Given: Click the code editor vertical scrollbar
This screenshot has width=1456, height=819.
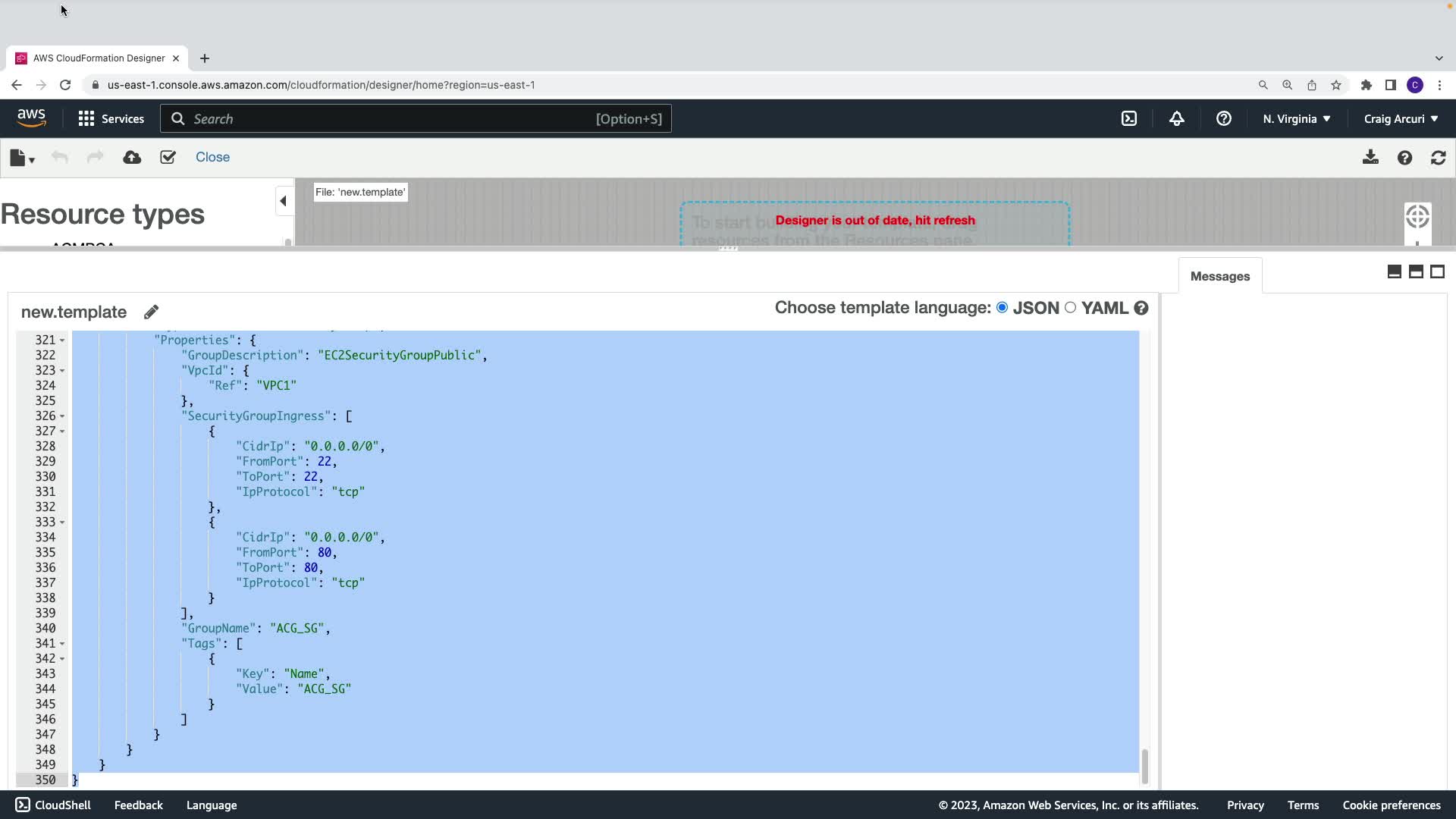Looking at the screenshot, I should click(x=1144, y=766).
